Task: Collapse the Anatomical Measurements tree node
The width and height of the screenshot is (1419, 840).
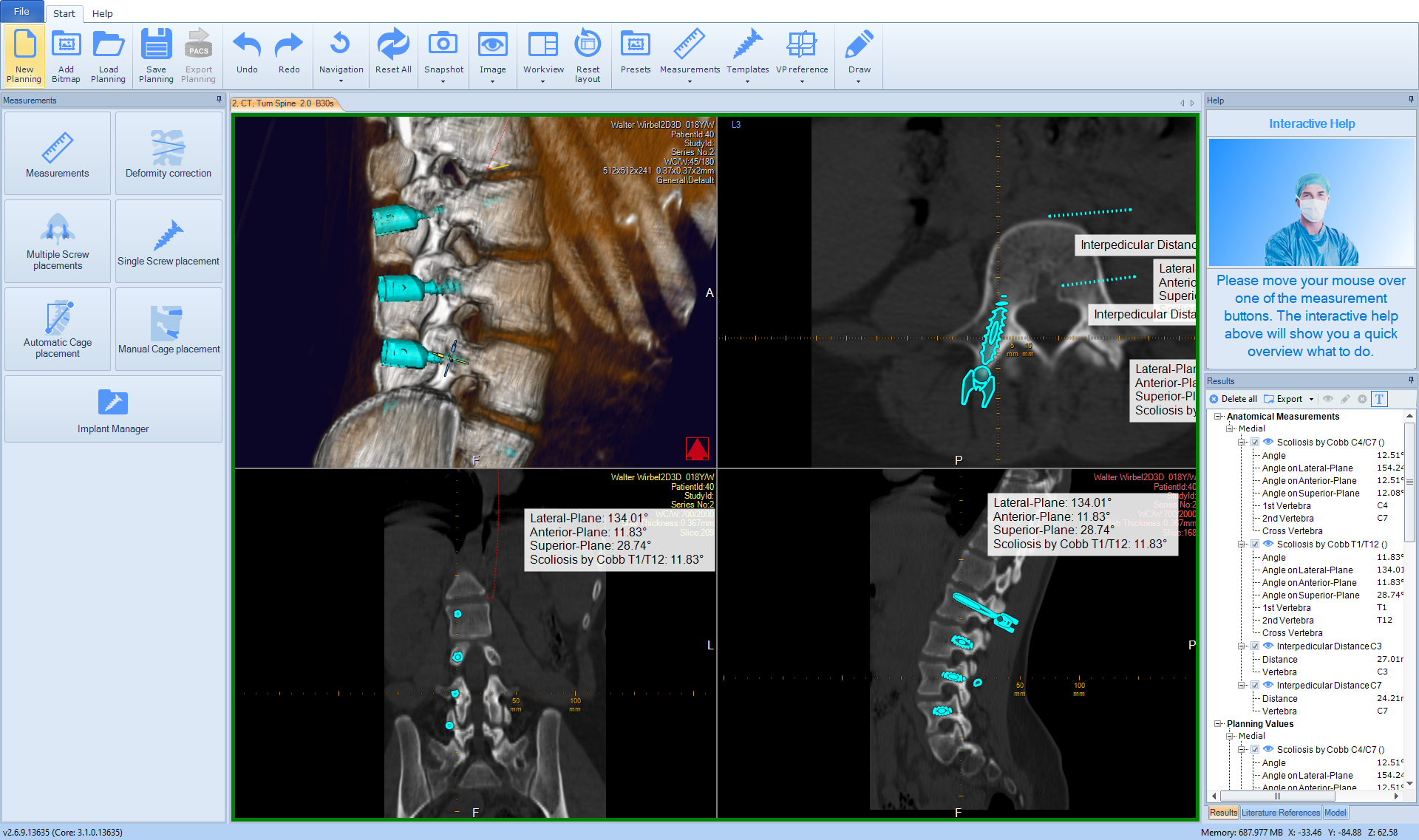Action: pos(1218,416)
